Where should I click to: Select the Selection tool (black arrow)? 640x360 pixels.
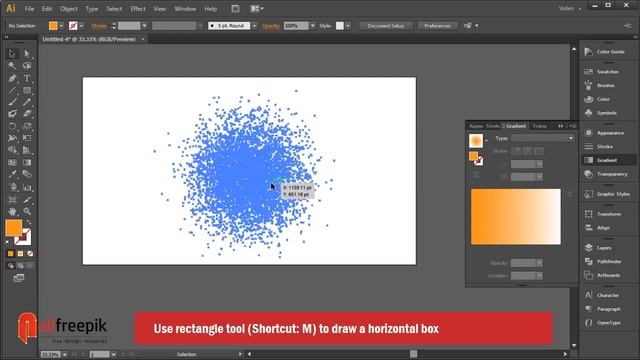pos(12,53)
